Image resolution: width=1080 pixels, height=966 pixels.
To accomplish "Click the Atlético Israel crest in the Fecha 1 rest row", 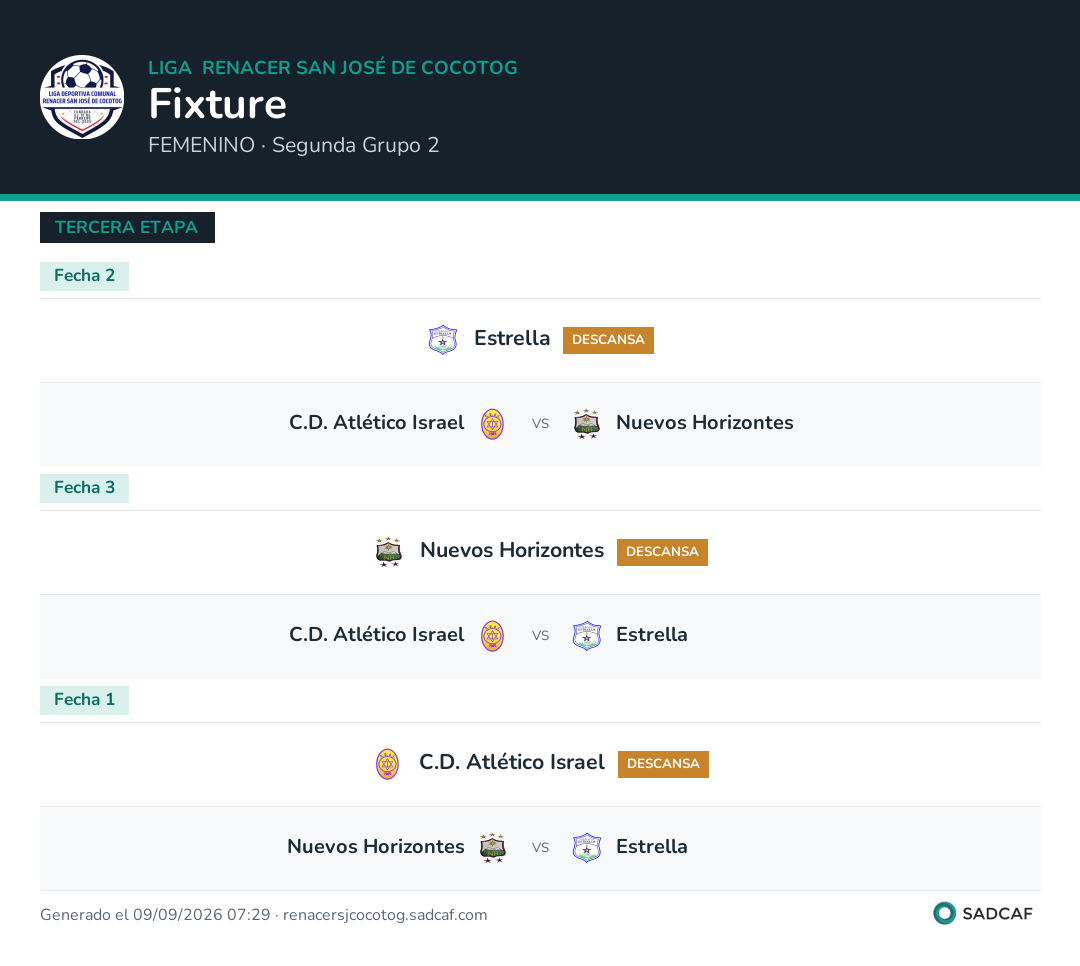I will coord(387,764).
